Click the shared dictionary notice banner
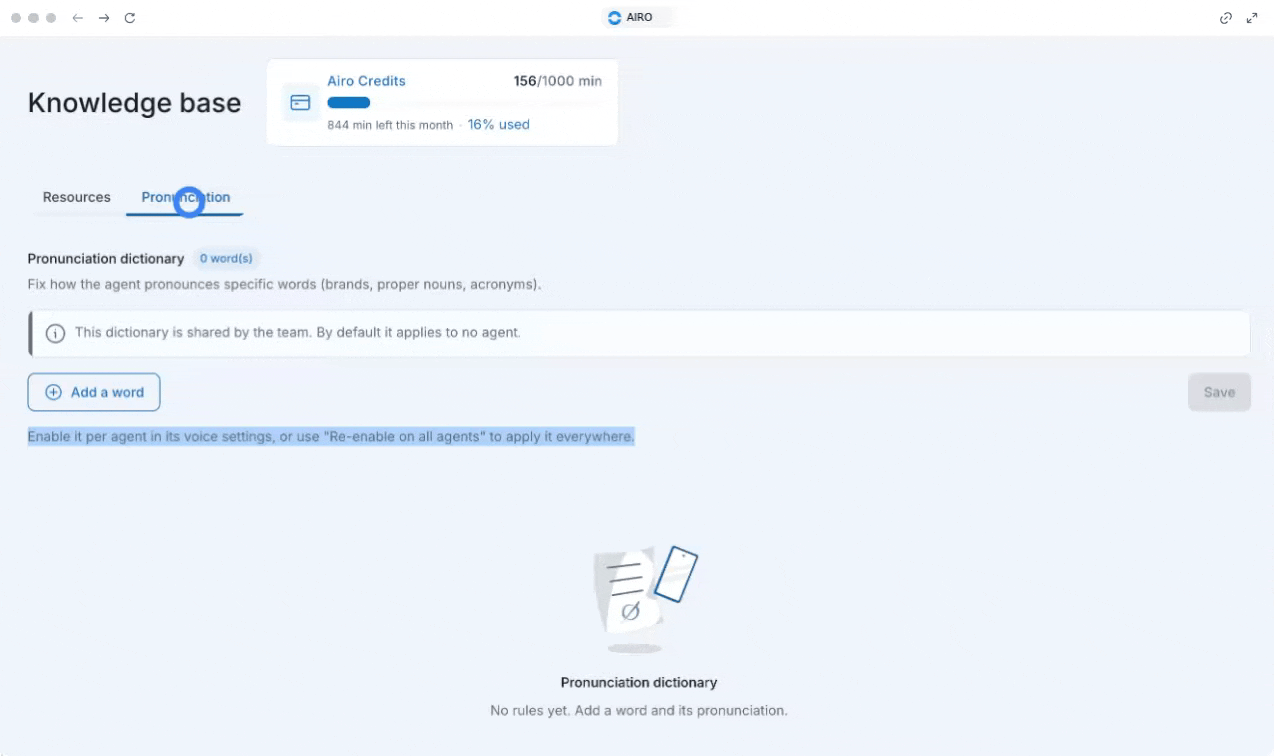Screen dimensions: 1274x756 point(639,333)
